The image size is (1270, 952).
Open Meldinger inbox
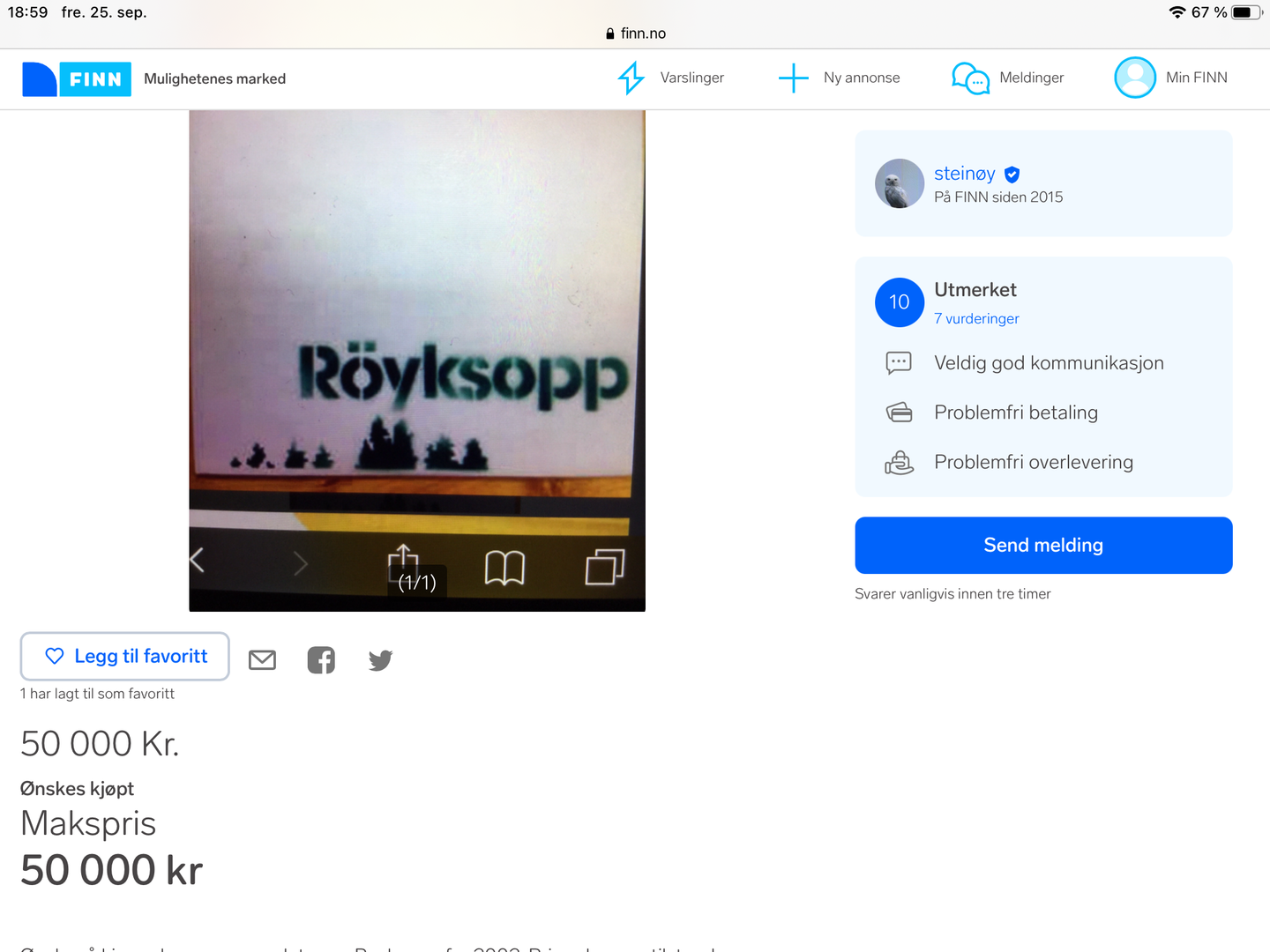coord(1008,78)
